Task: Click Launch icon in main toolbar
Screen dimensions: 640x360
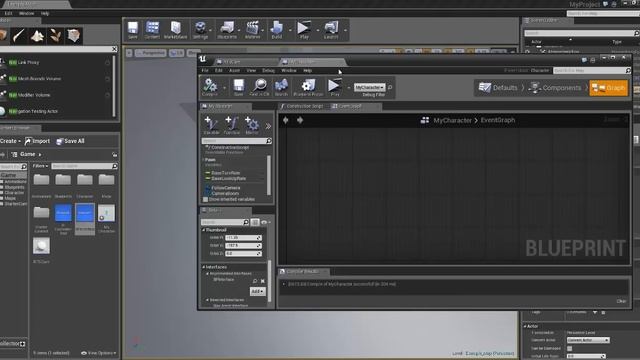Action: pos(331,30)
